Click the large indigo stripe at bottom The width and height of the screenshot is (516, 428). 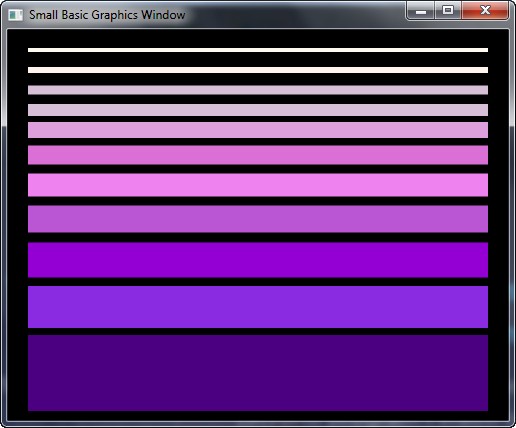pos(258,373)
